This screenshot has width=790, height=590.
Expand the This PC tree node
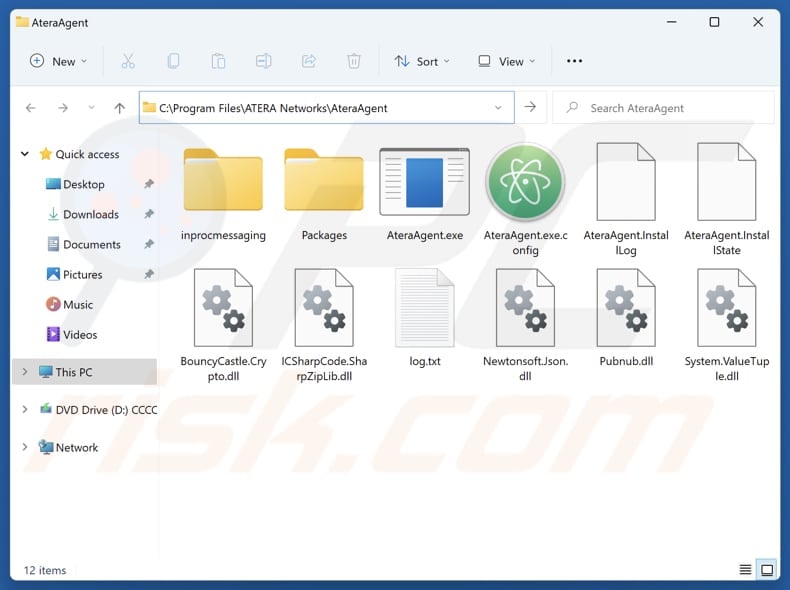coord(24,372)
